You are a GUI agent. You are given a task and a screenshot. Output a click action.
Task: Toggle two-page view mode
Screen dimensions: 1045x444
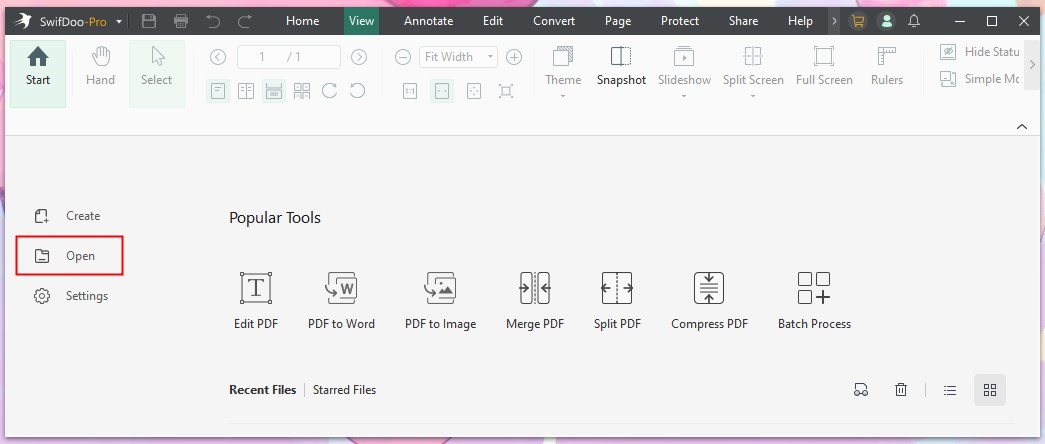point(246,91)
